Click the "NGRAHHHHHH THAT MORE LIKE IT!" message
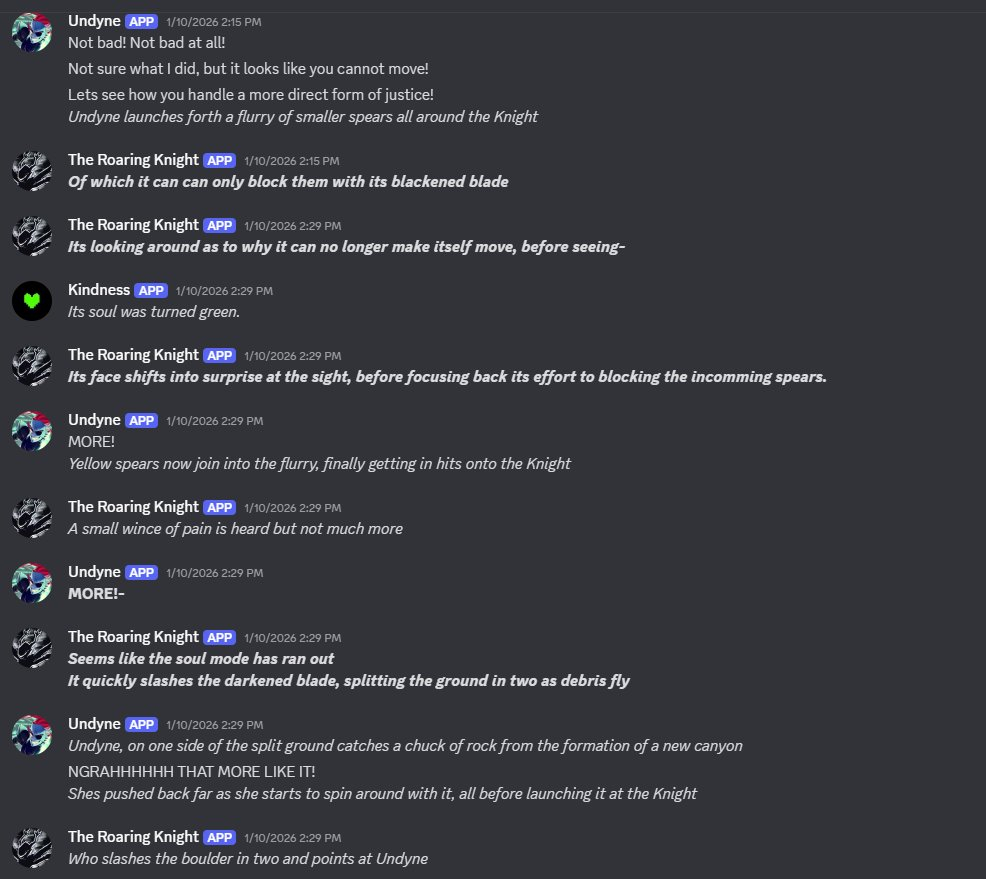The height and width of the screenshot is (879, 986). pyautogui.click(x=191, y=771)
